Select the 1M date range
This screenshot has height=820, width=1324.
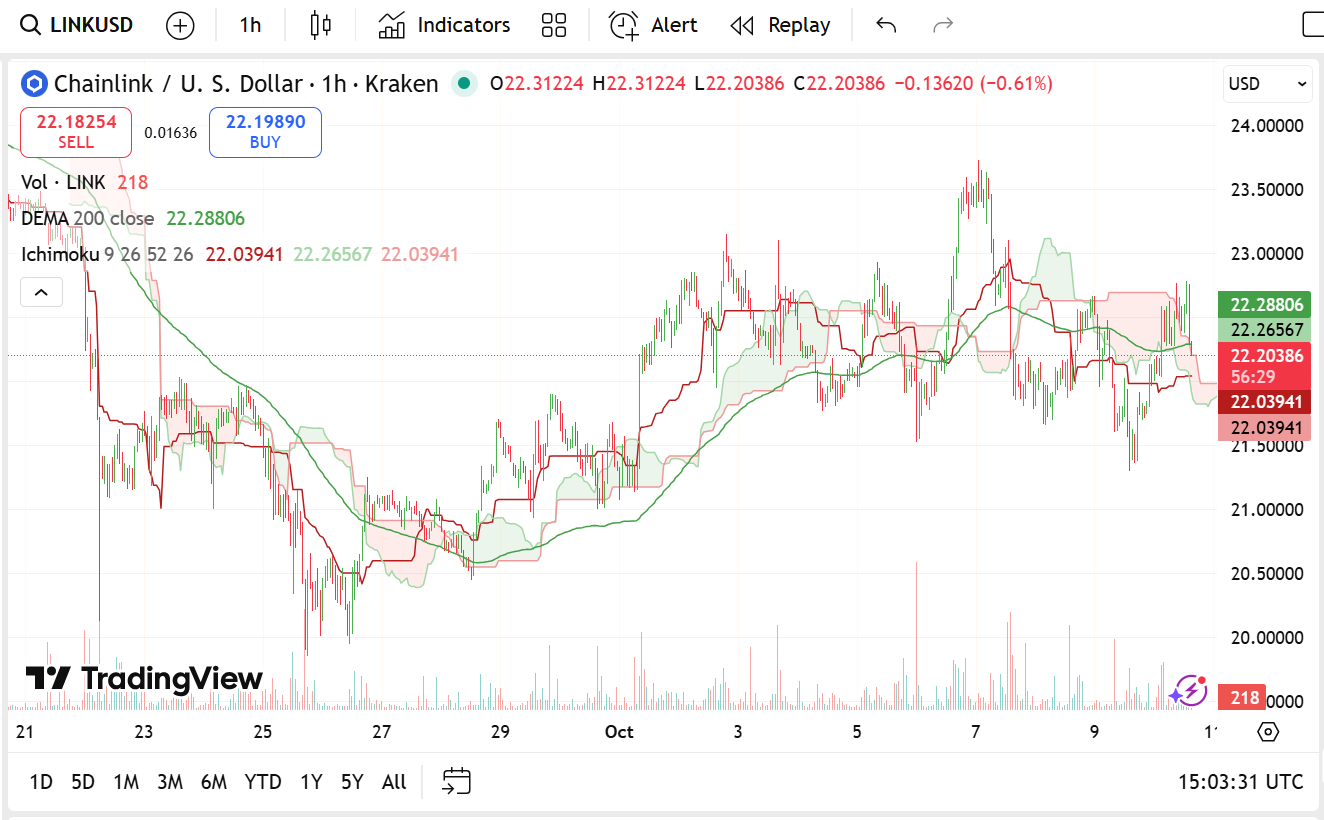[x=125, y=781]
